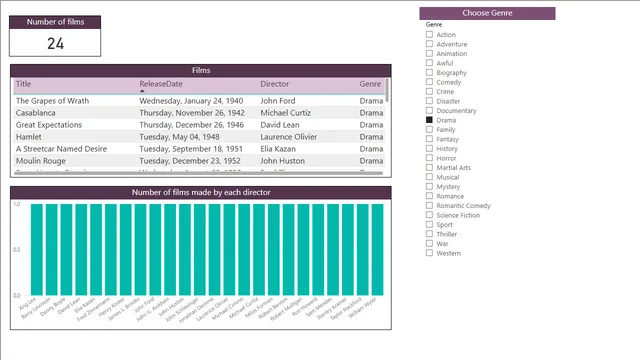Sort by Director column header
This screenshot has width=640, height=360.
point(275,84)
